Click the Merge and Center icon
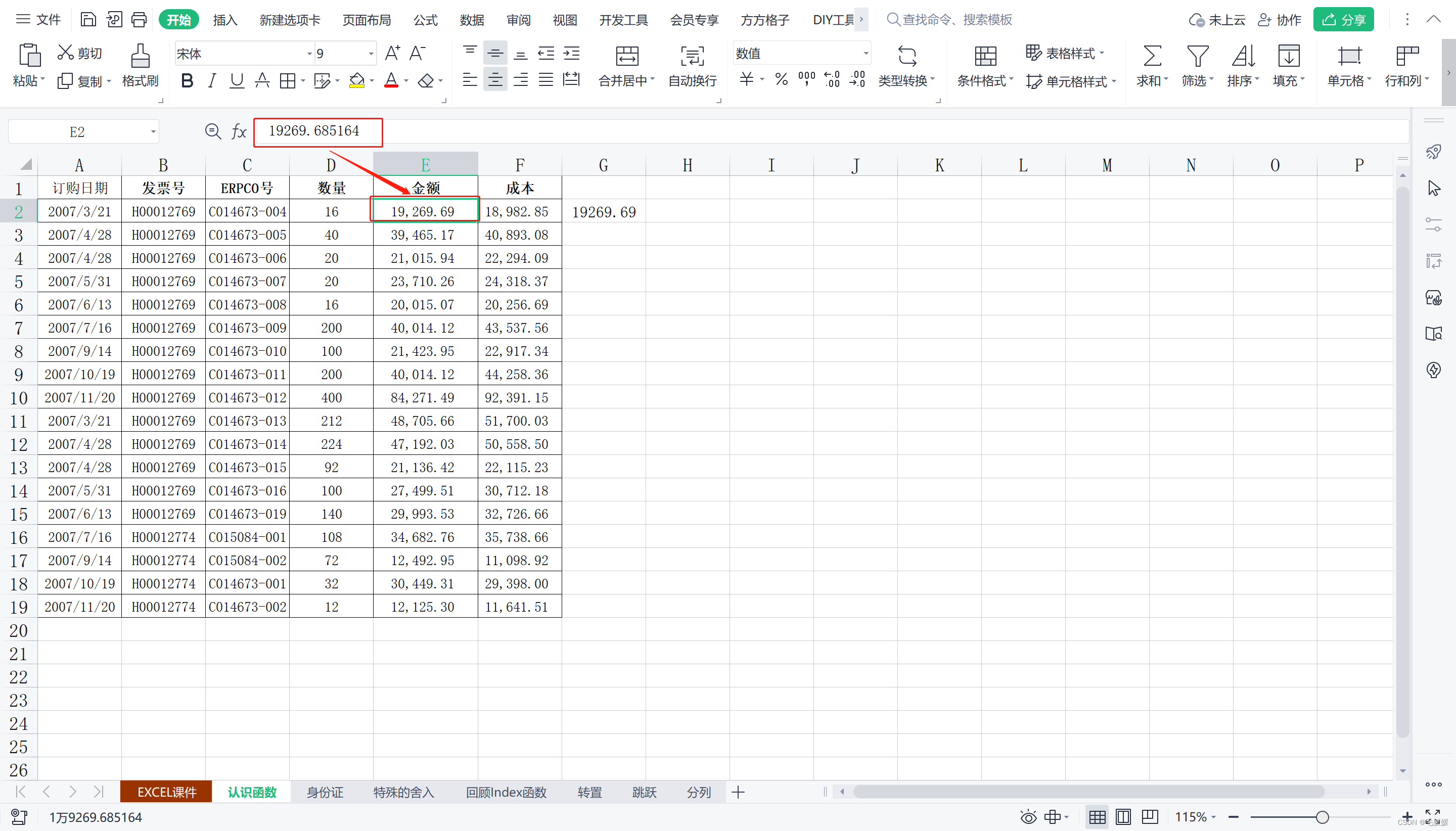 point(627,56)
